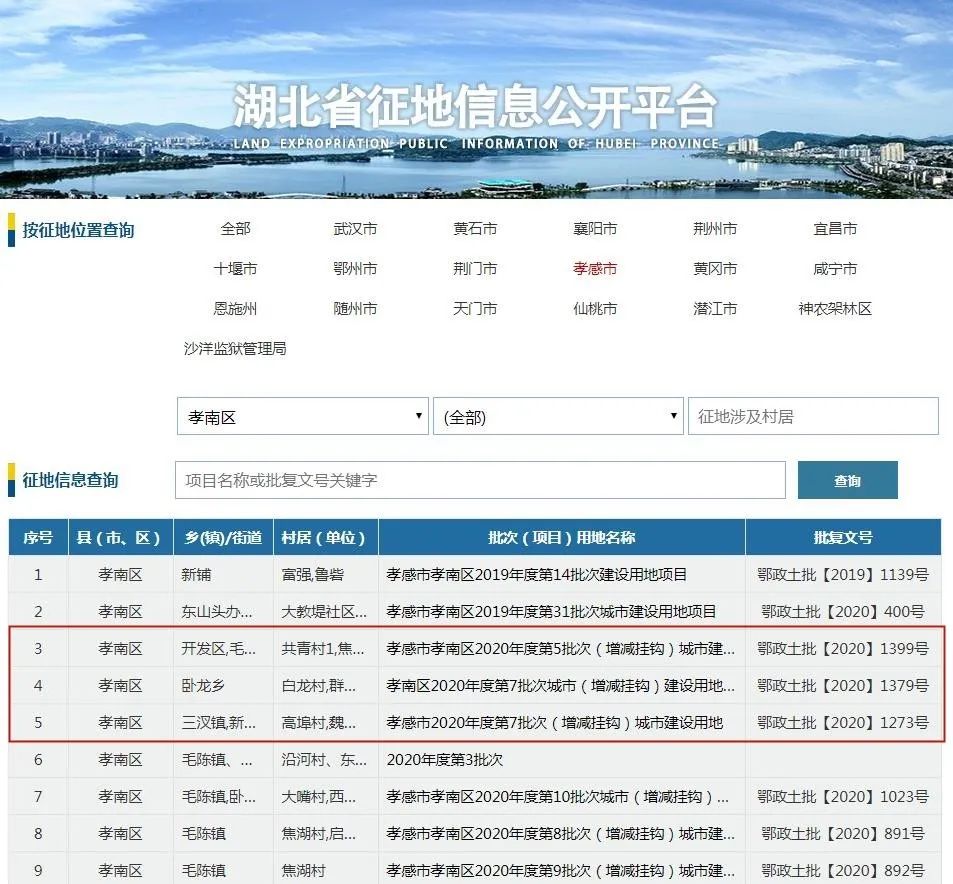Open approval document 鄂政土批【2019】1139号

(x=843, y=574)
